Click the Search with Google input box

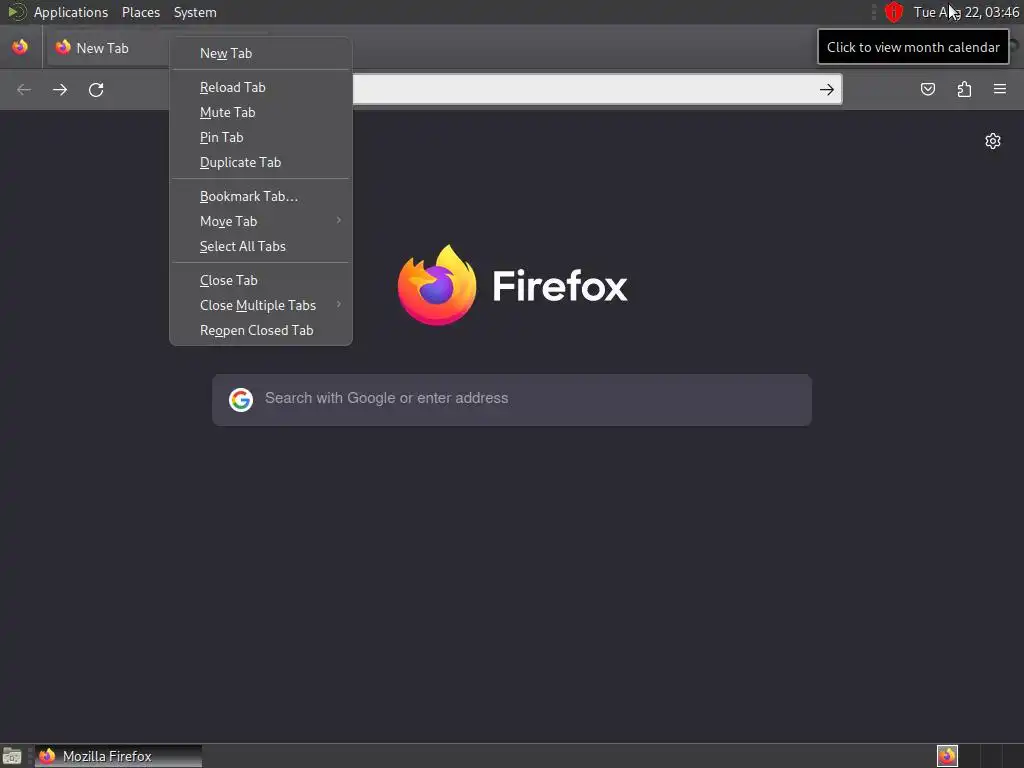pos(512,400)
